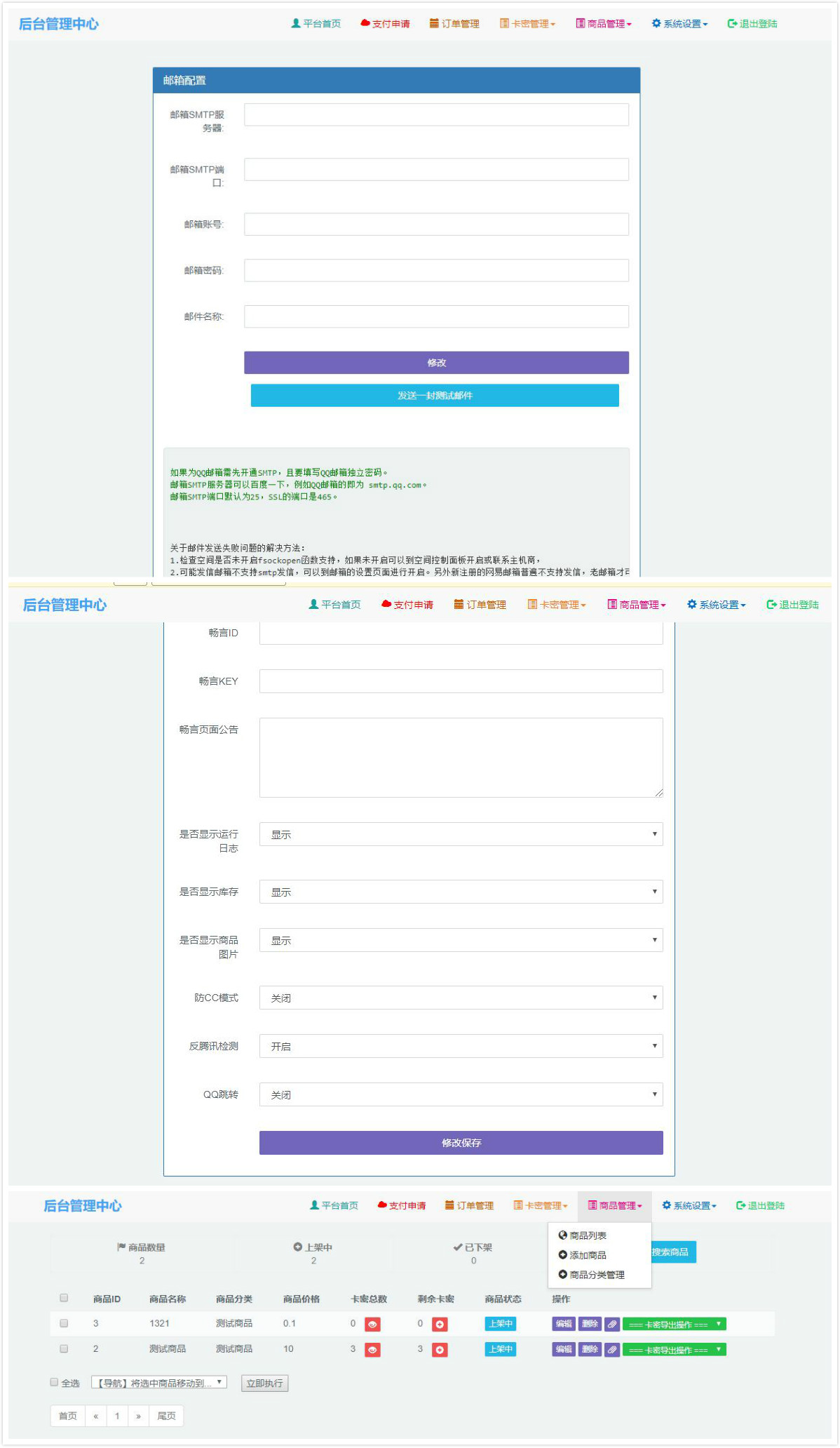Tick the checkbox for product ID 3
This screenshot has height=1448, width=840.
(64, 1323)
